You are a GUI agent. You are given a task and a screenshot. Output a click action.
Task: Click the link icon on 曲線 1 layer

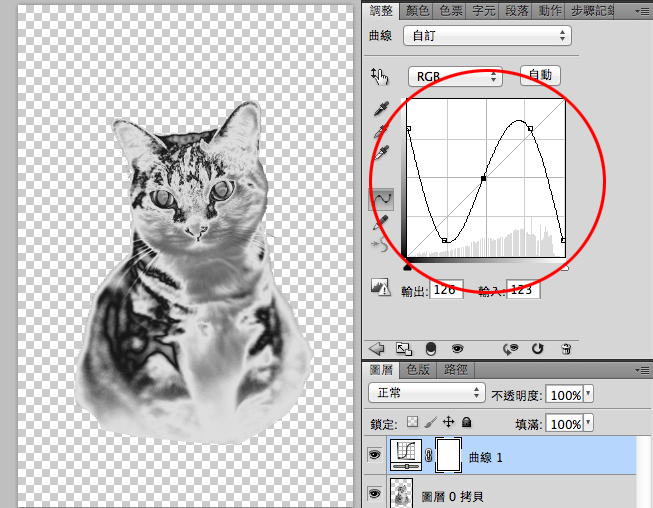[x=428, y=455]
